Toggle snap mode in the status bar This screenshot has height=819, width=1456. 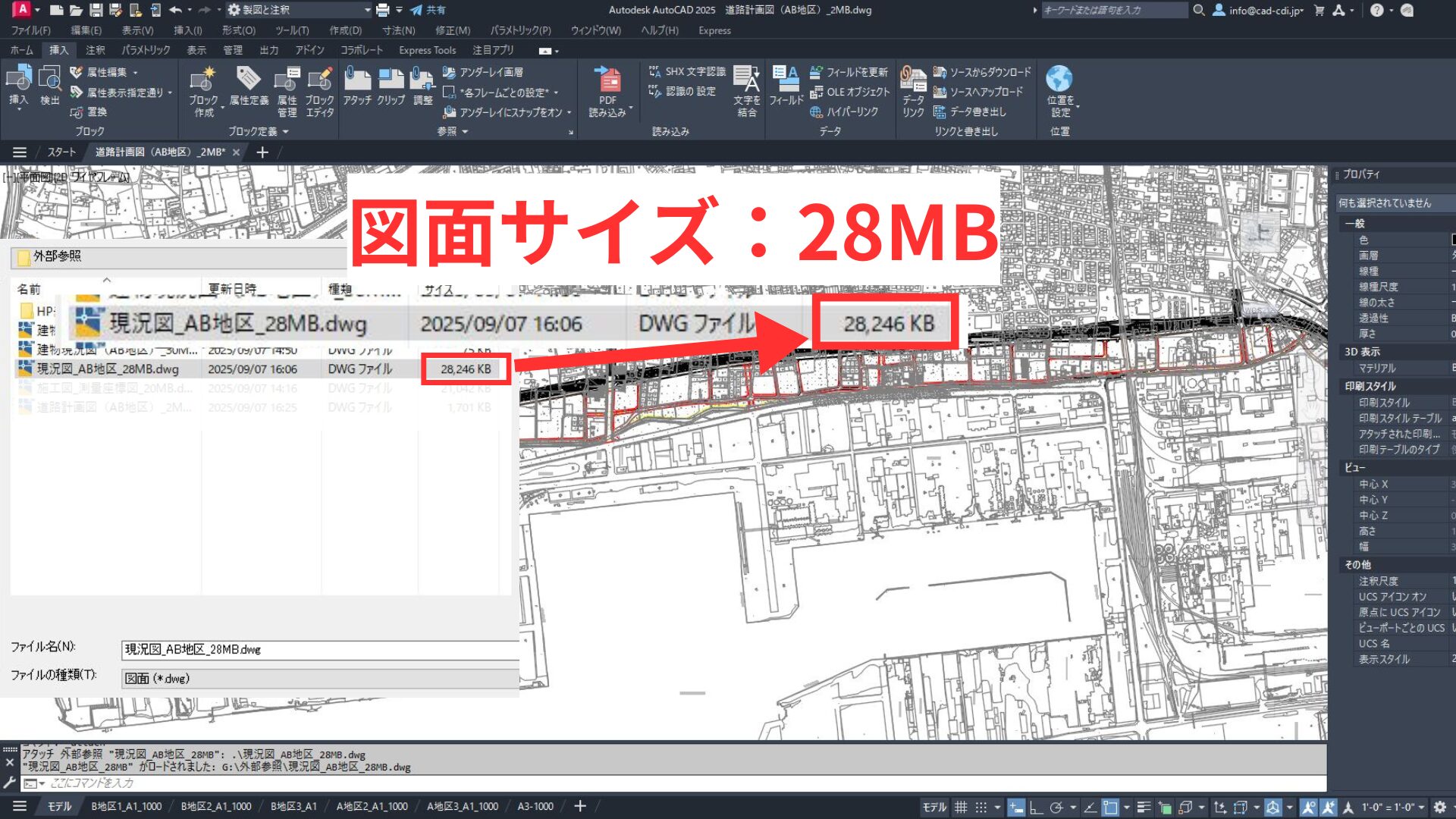pyautogui.click(x=981, y=806)
